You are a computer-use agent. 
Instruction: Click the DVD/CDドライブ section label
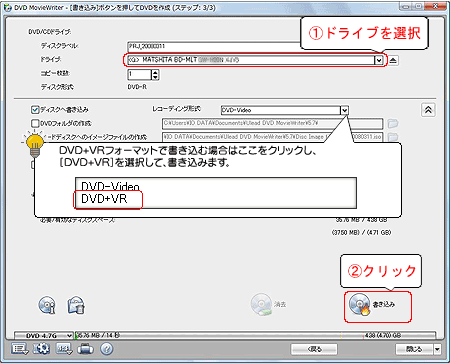49,32
